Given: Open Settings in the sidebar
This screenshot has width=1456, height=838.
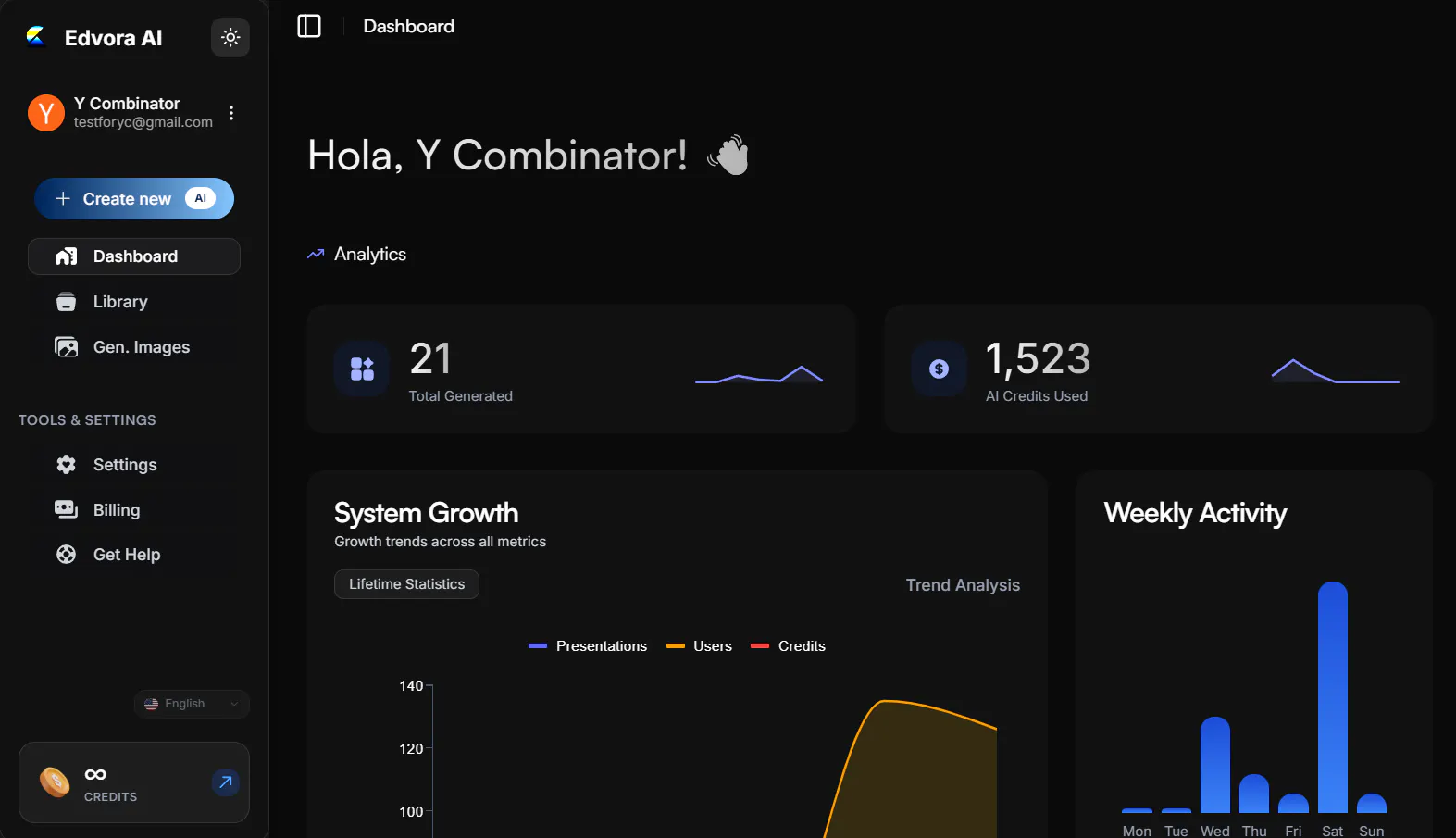Looking at the screenshot, I should tap(134, 465).
